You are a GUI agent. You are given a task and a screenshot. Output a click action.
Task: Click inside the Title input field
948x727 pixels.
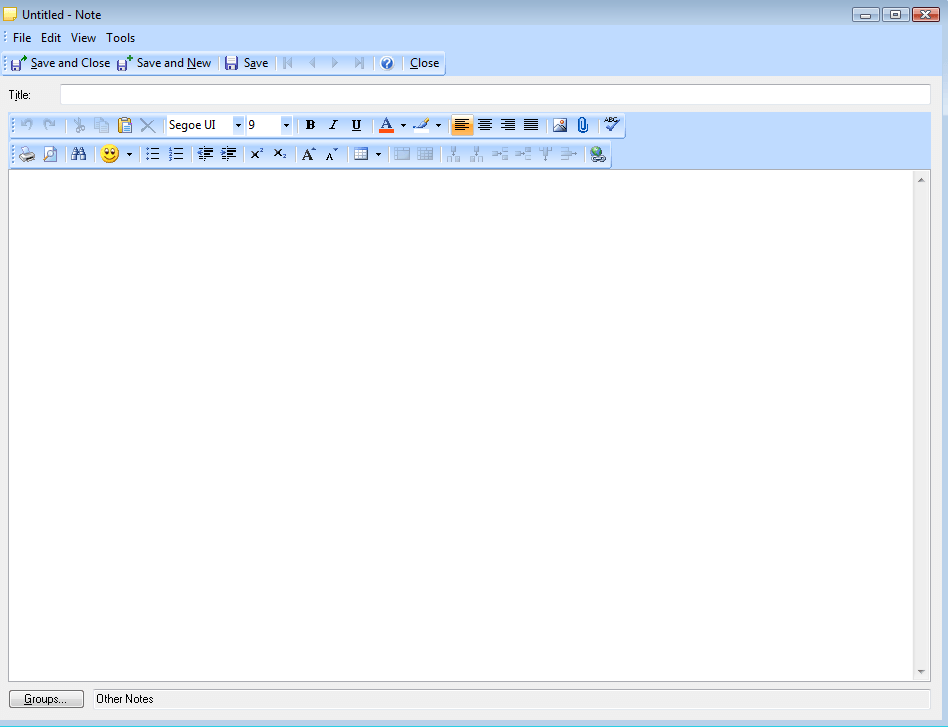[x=400, y=94]
